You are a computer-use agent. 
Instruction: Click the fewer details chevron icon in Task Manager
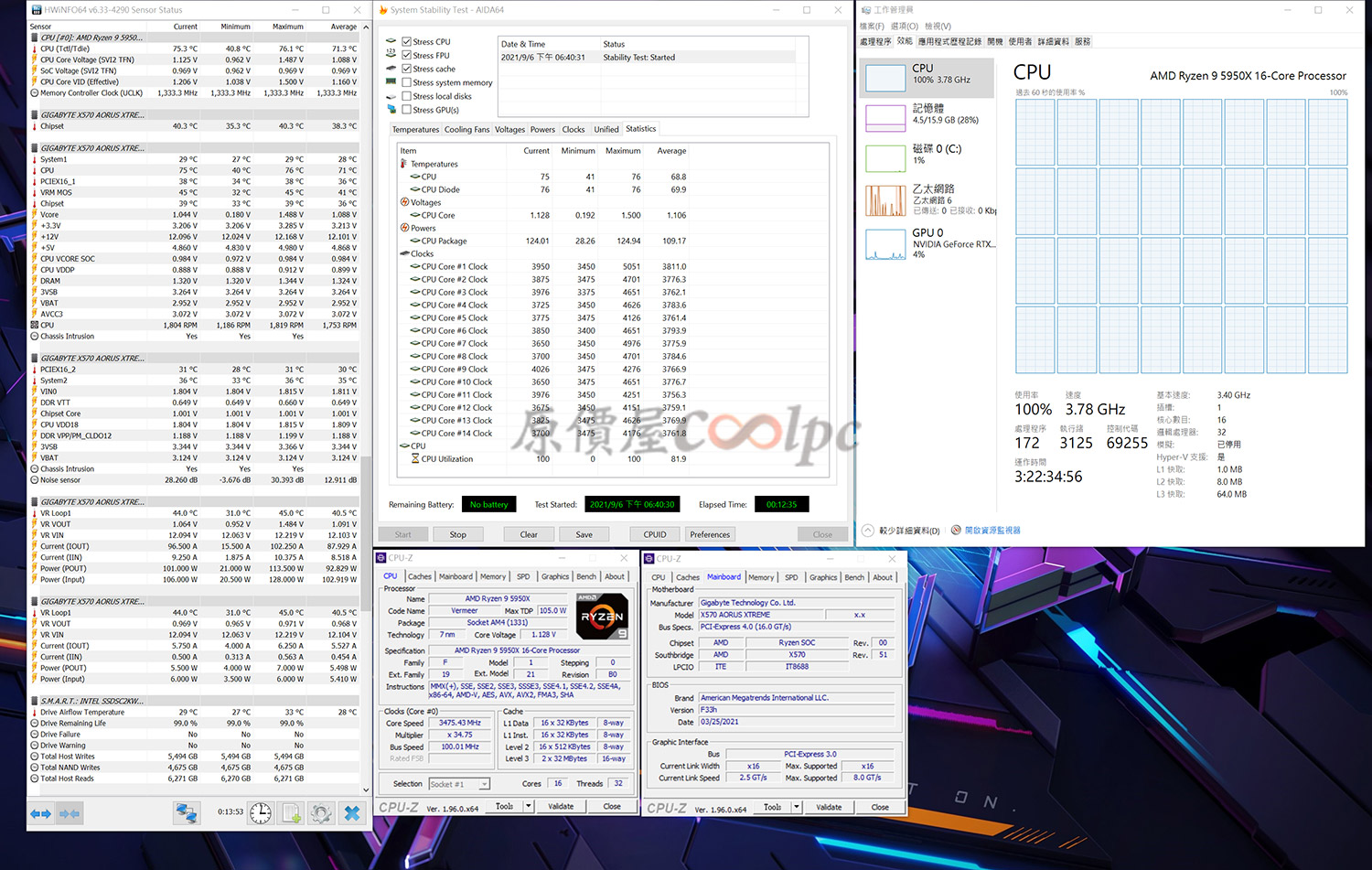point(867,530)
